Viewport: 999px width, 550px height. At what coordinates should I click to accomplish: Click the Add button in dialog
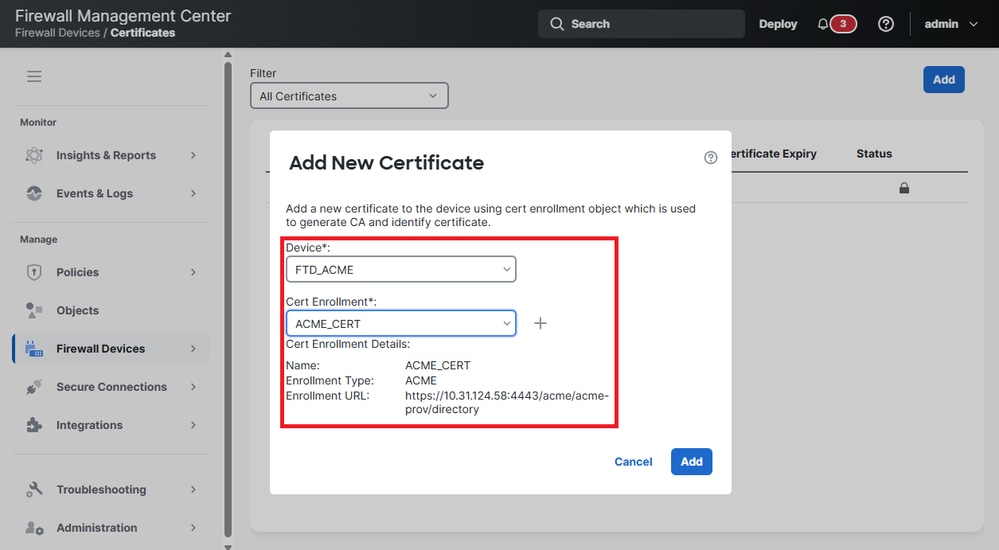pos(691,462)
